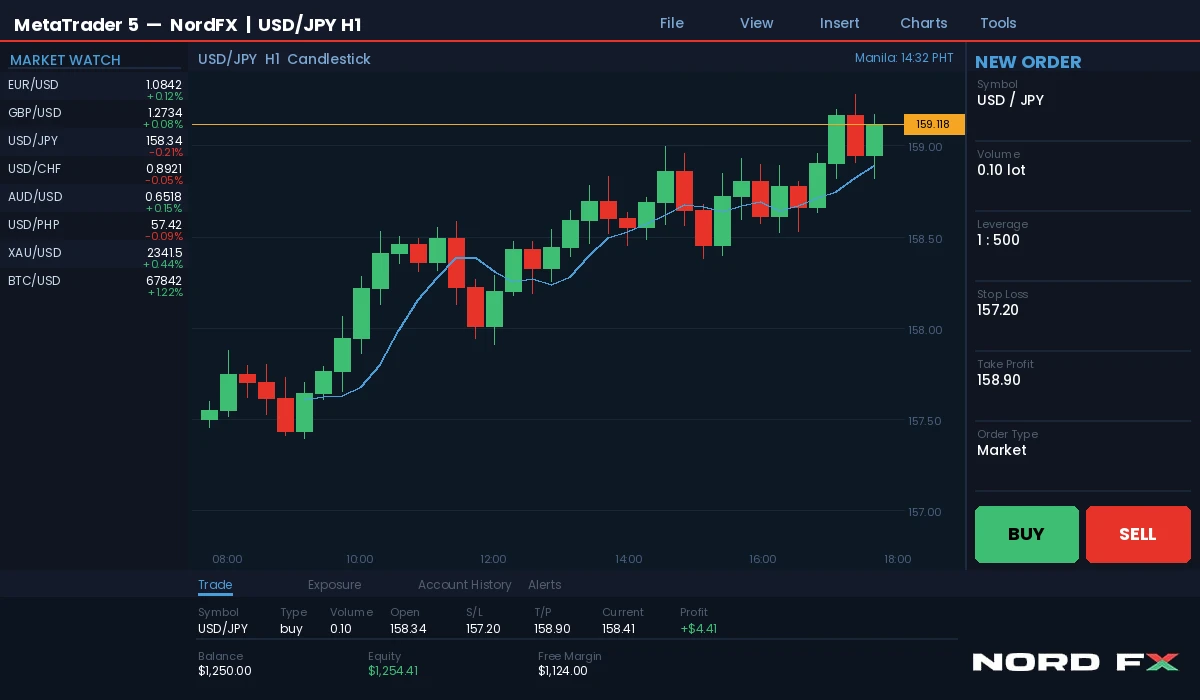Viewport: 1200px width, 700px height.
Task: Click the open trade Type cell buy
Action: pyautogui.click(x=291, y=629)
